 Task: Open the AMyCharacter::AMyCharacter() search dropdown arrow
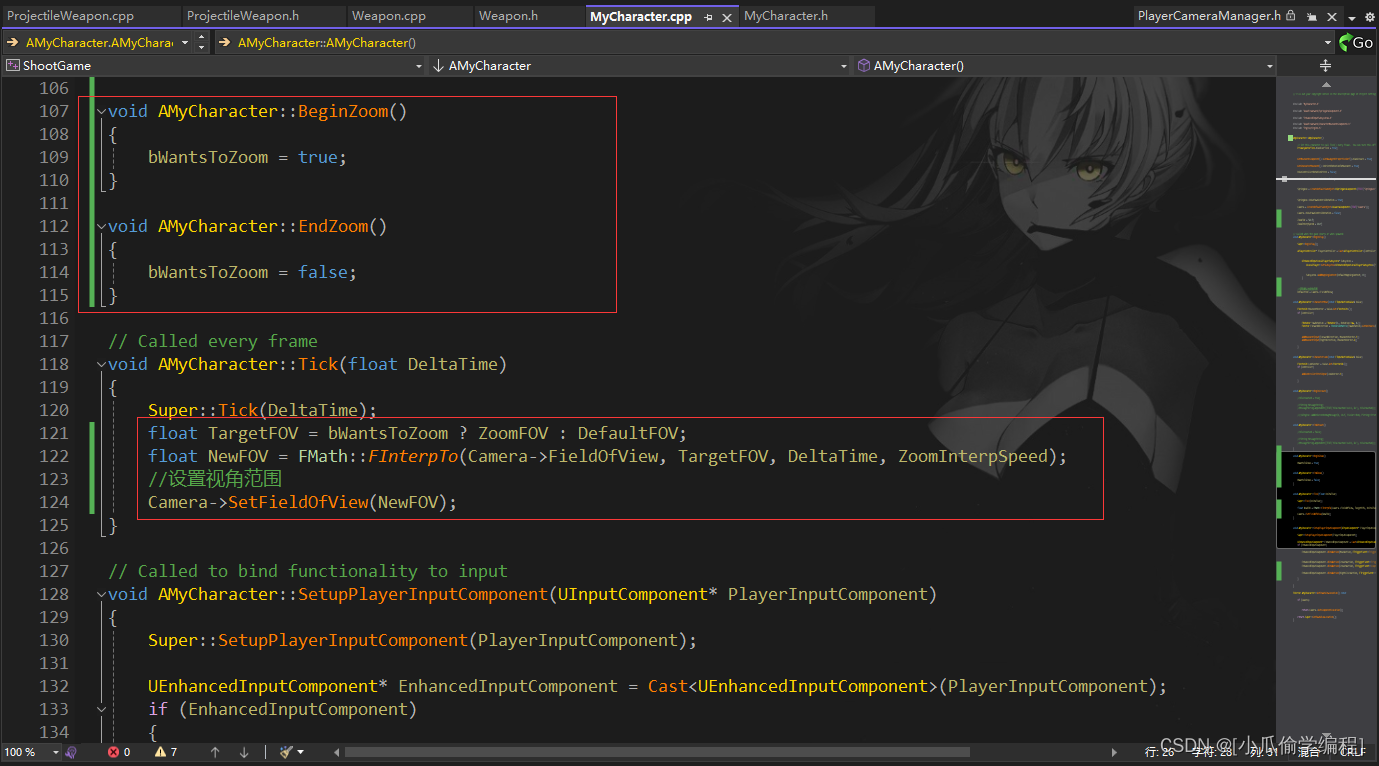tap(1328, 42)
